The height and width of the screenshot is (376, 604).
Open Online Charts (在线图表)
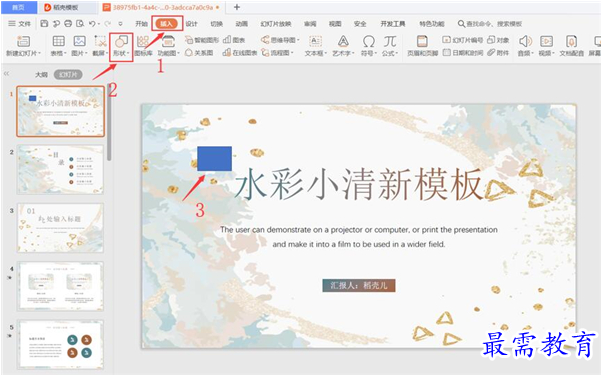coord(240,53)
